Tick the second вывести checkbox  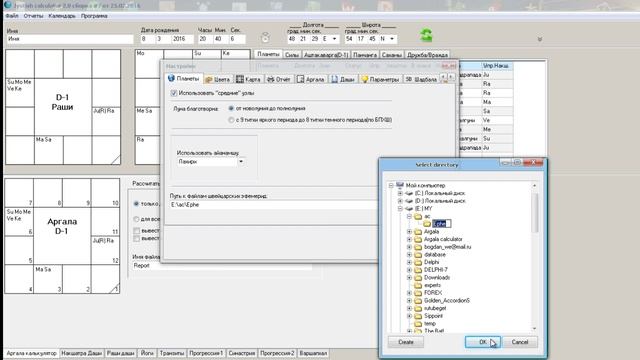click(136, 239)
